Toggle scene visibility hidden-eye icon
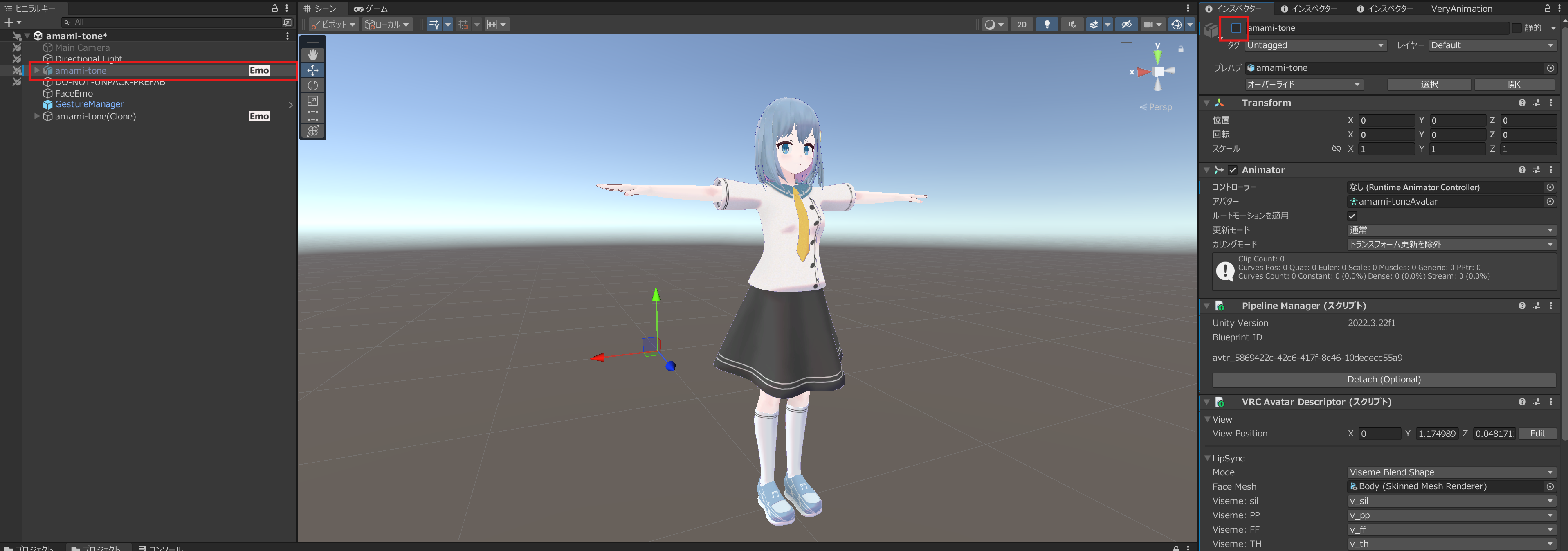Screen dimensions: 1568x551 click(x=1127, y=25)
